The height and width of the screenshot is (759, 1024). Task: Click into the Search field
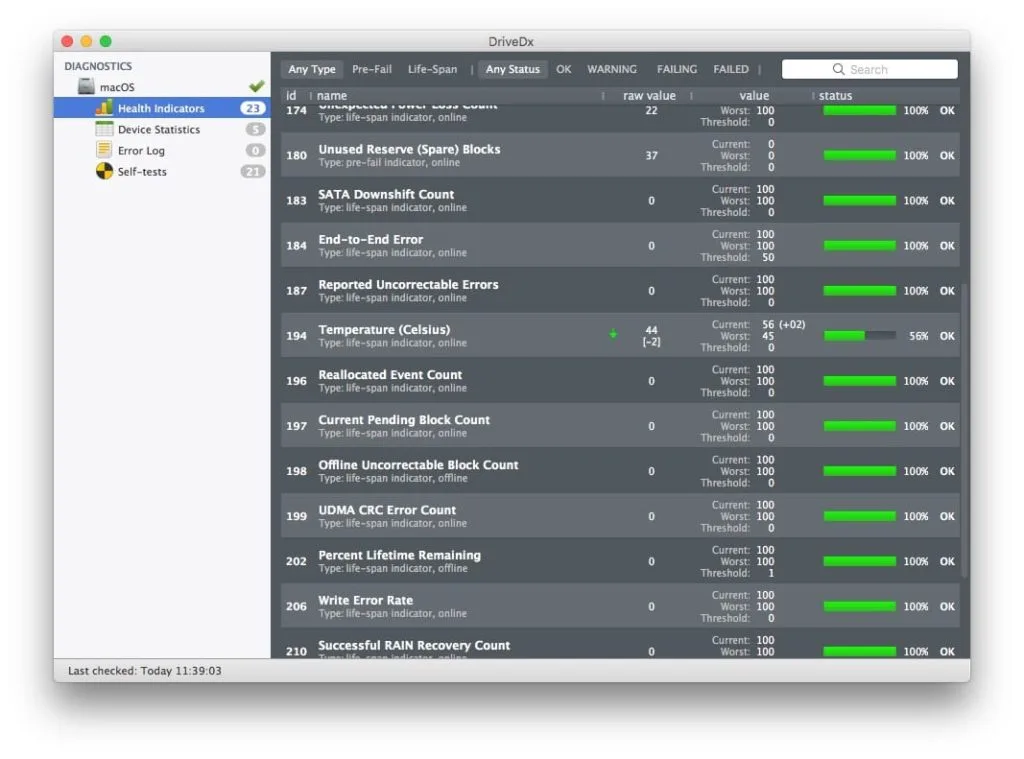click(x=869, y=69)
